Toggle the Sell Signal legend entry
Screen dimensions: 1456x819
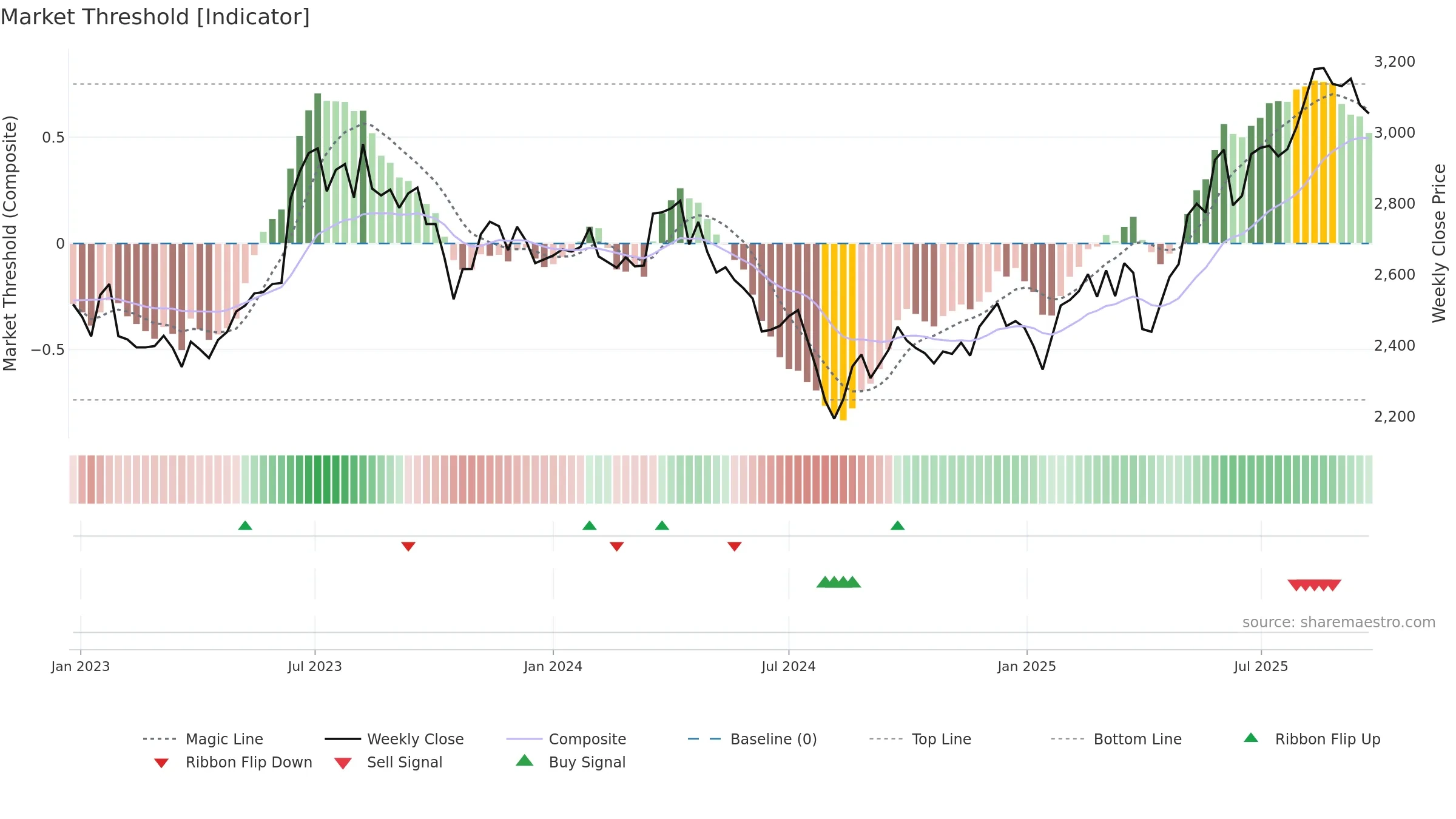pyautogui.click(x=388, y=762)
